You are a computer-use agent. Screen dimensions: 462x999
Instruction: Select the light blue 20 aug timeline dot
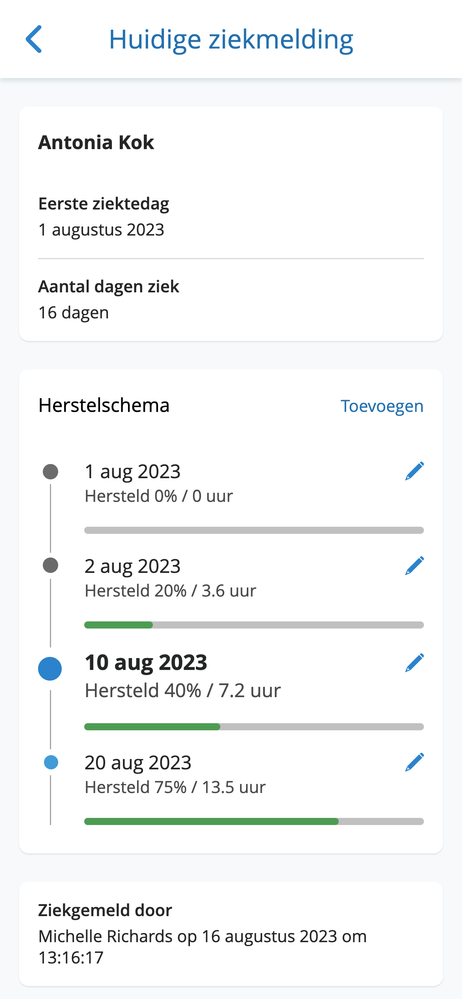point(51,762)
